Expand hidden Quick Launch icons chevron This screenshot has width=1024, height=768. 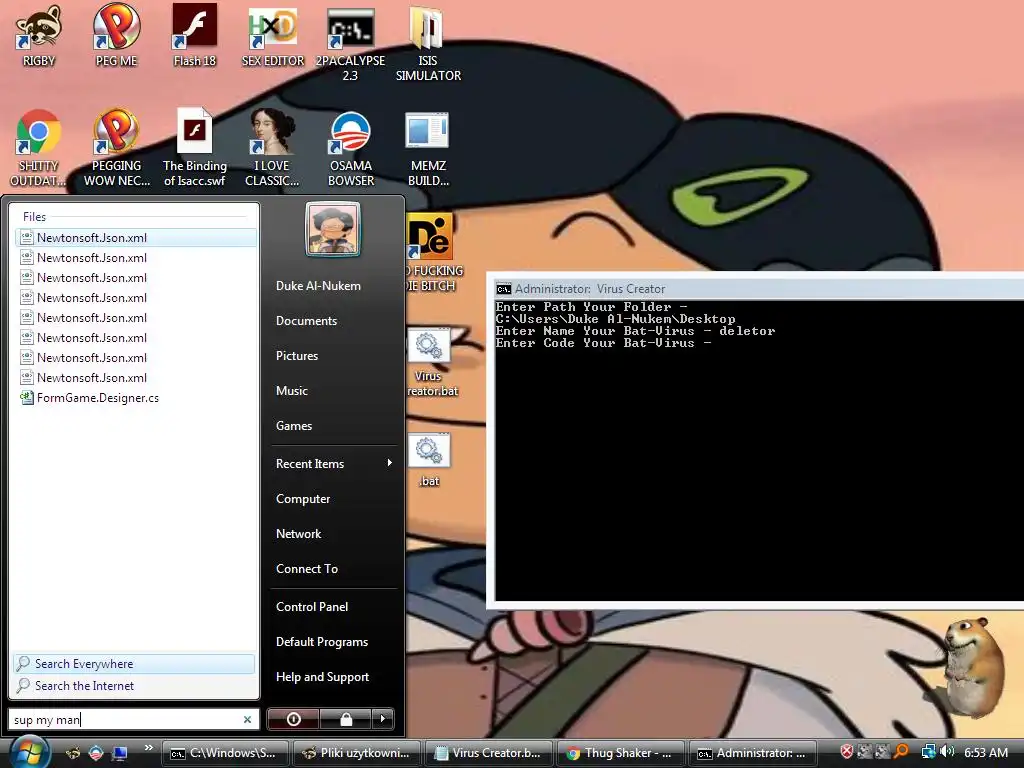[x=148, y=748]
